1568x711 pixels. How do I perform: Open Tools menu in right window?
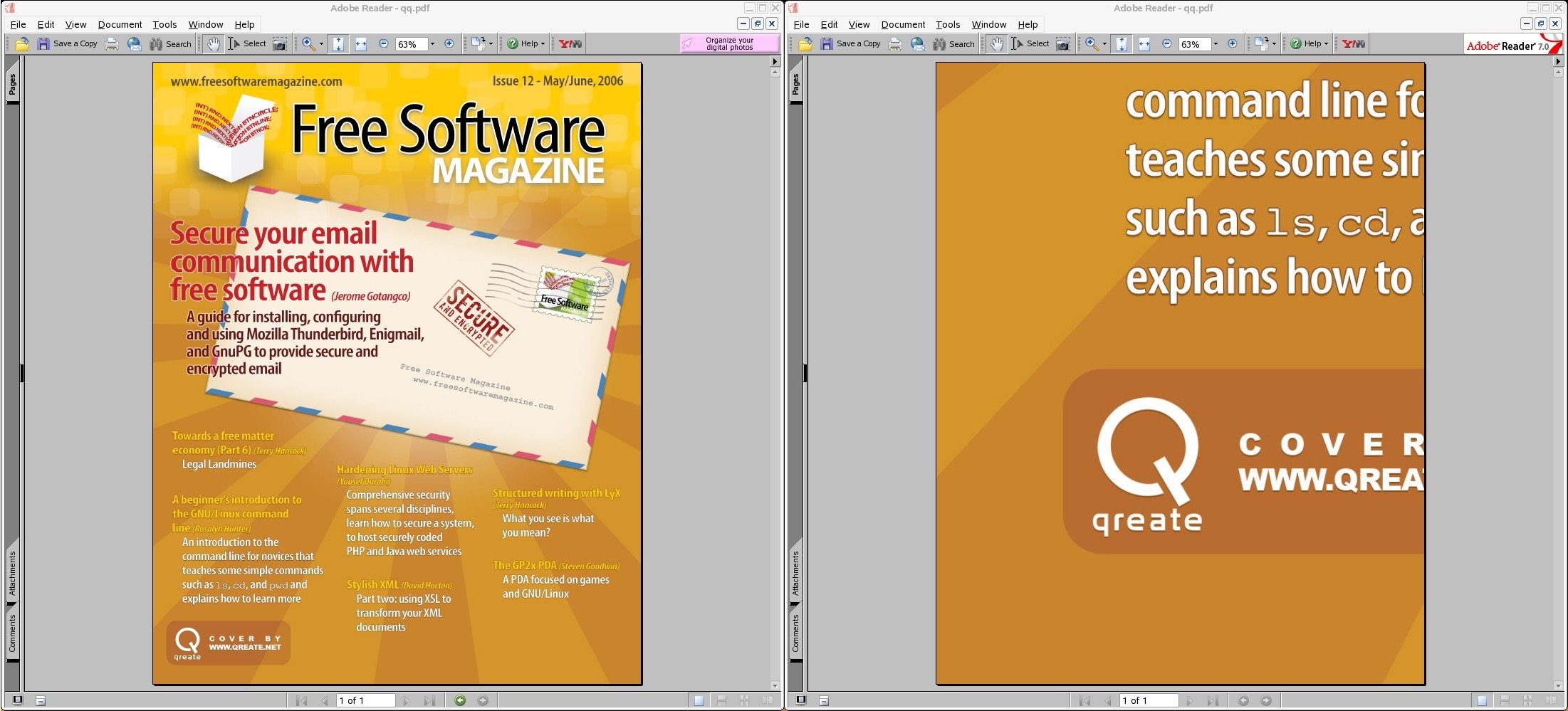948,24
